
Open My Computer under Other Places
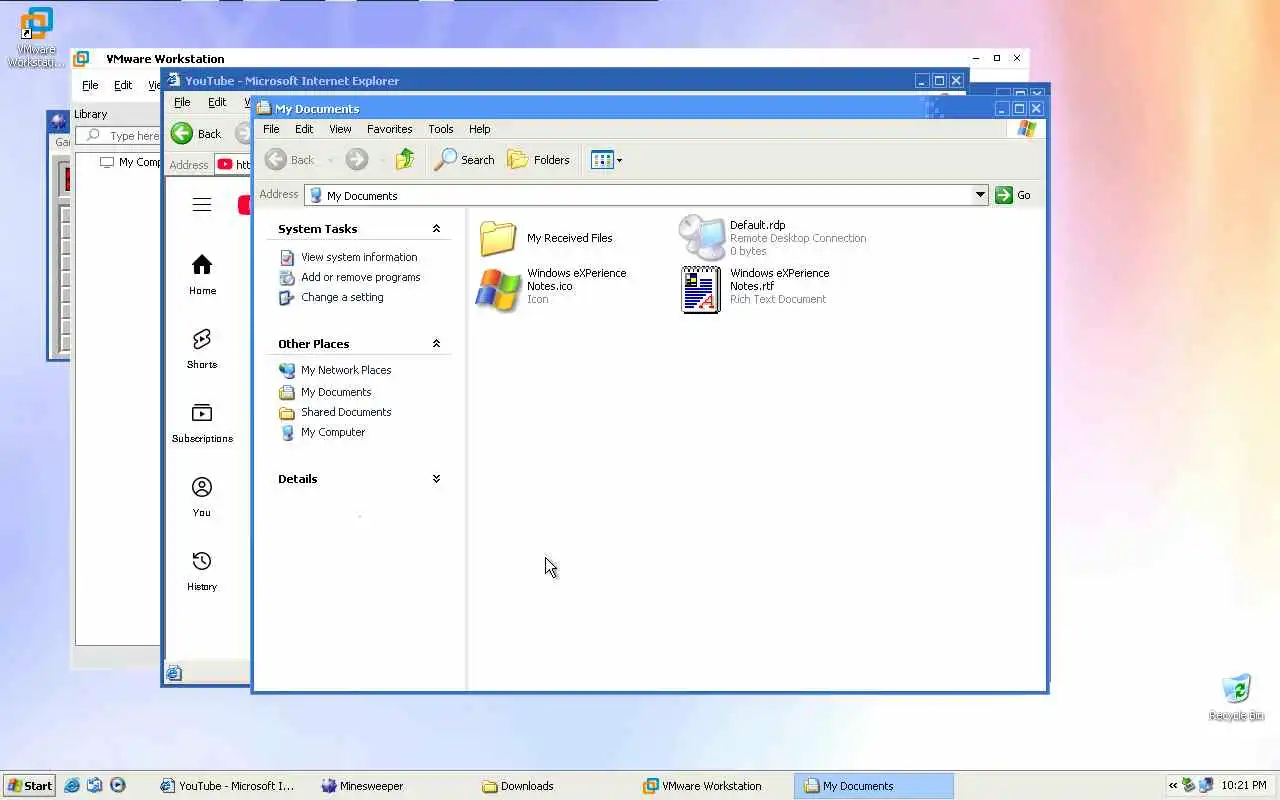[333, 432]
